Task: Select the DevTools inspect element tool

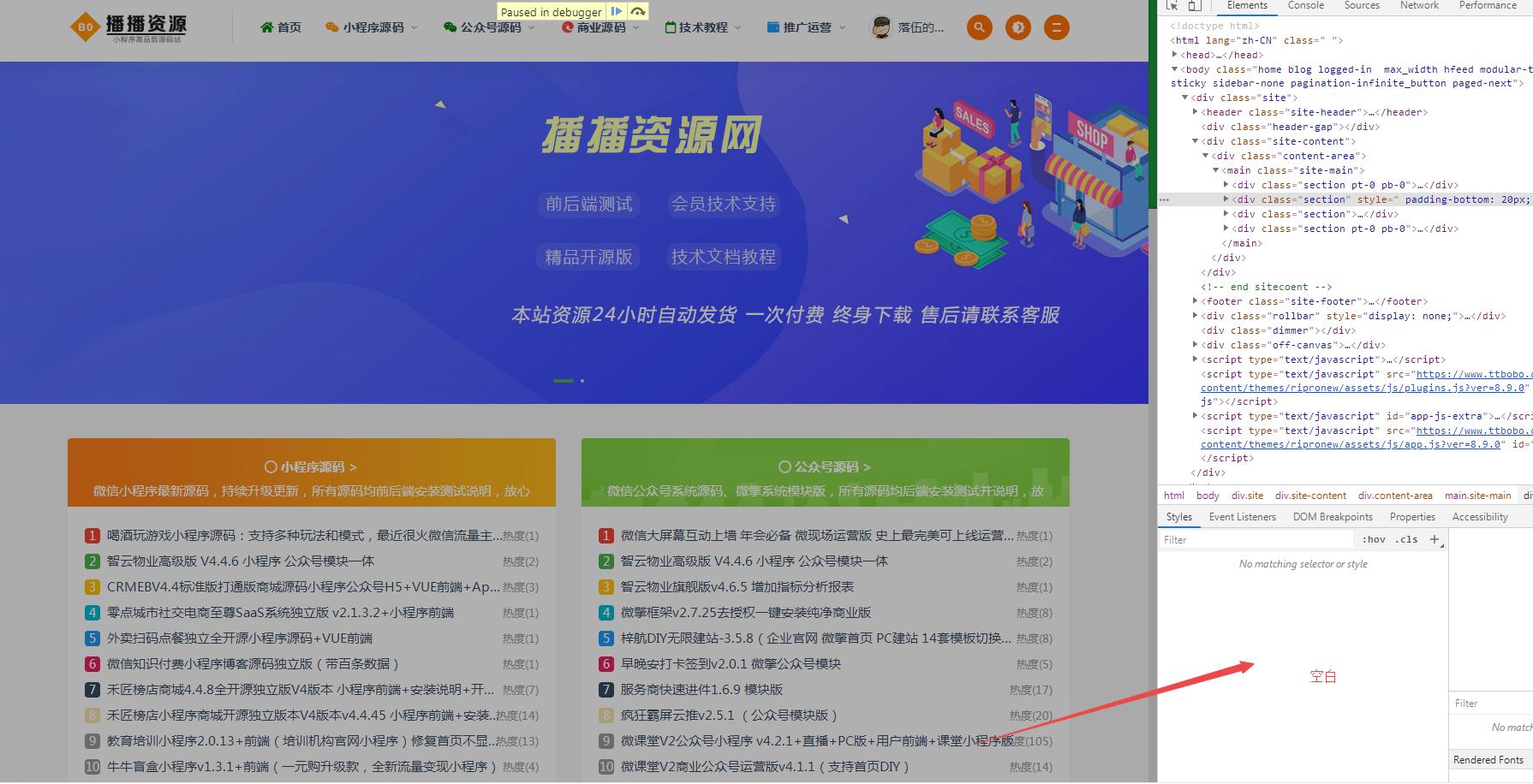Action: pos(1172,5)
